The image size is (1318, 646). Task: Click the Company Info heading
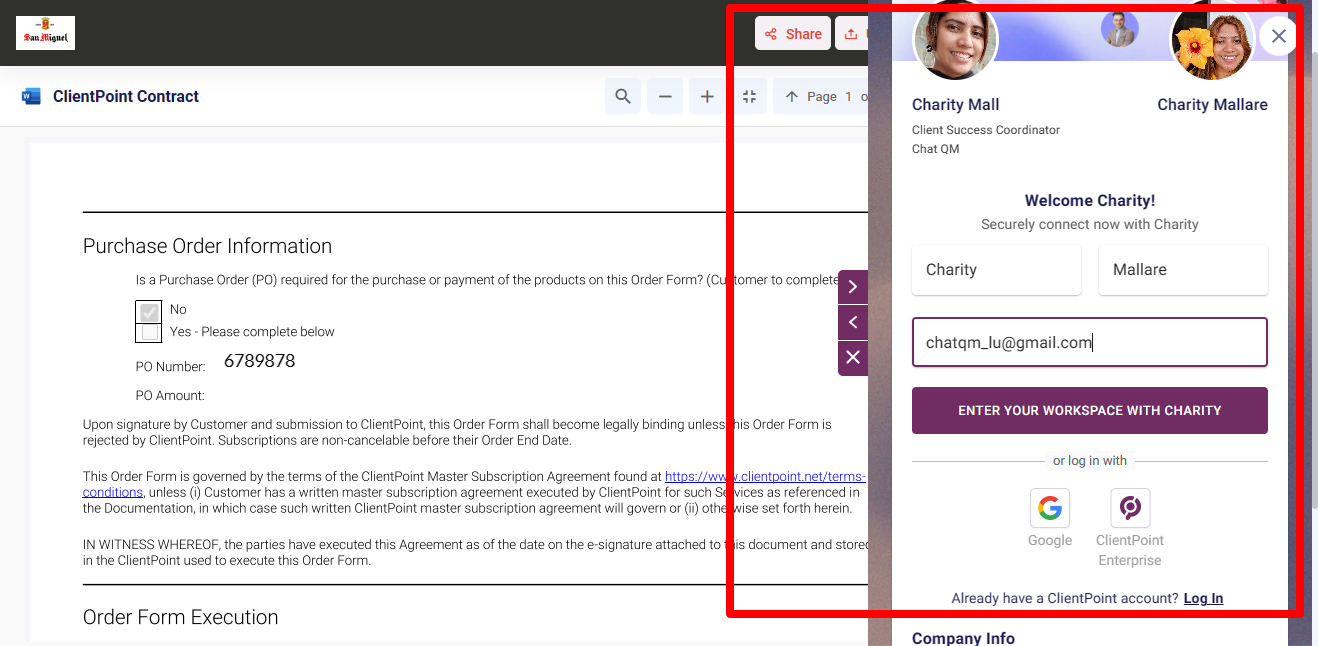pos(963,637)
